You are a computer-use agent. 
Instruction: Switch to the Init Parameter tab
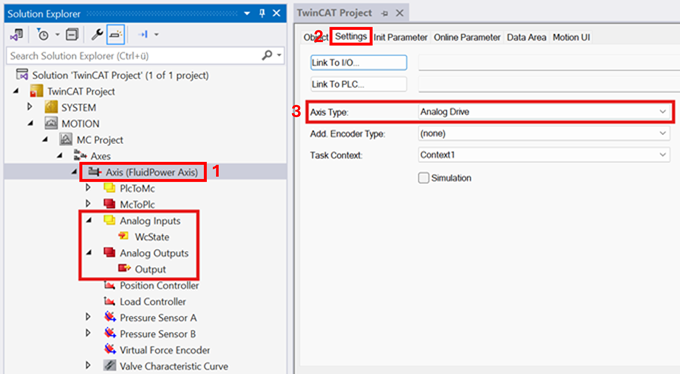pos(400,37)
